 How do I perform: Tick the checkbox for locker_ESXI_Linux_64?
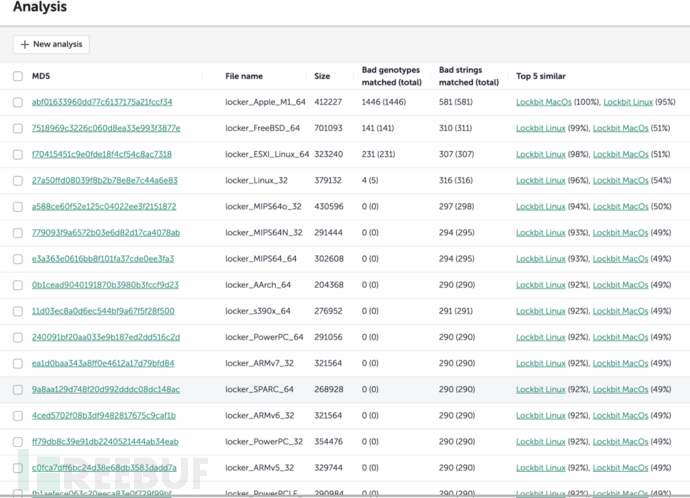[x=18, y=154]
